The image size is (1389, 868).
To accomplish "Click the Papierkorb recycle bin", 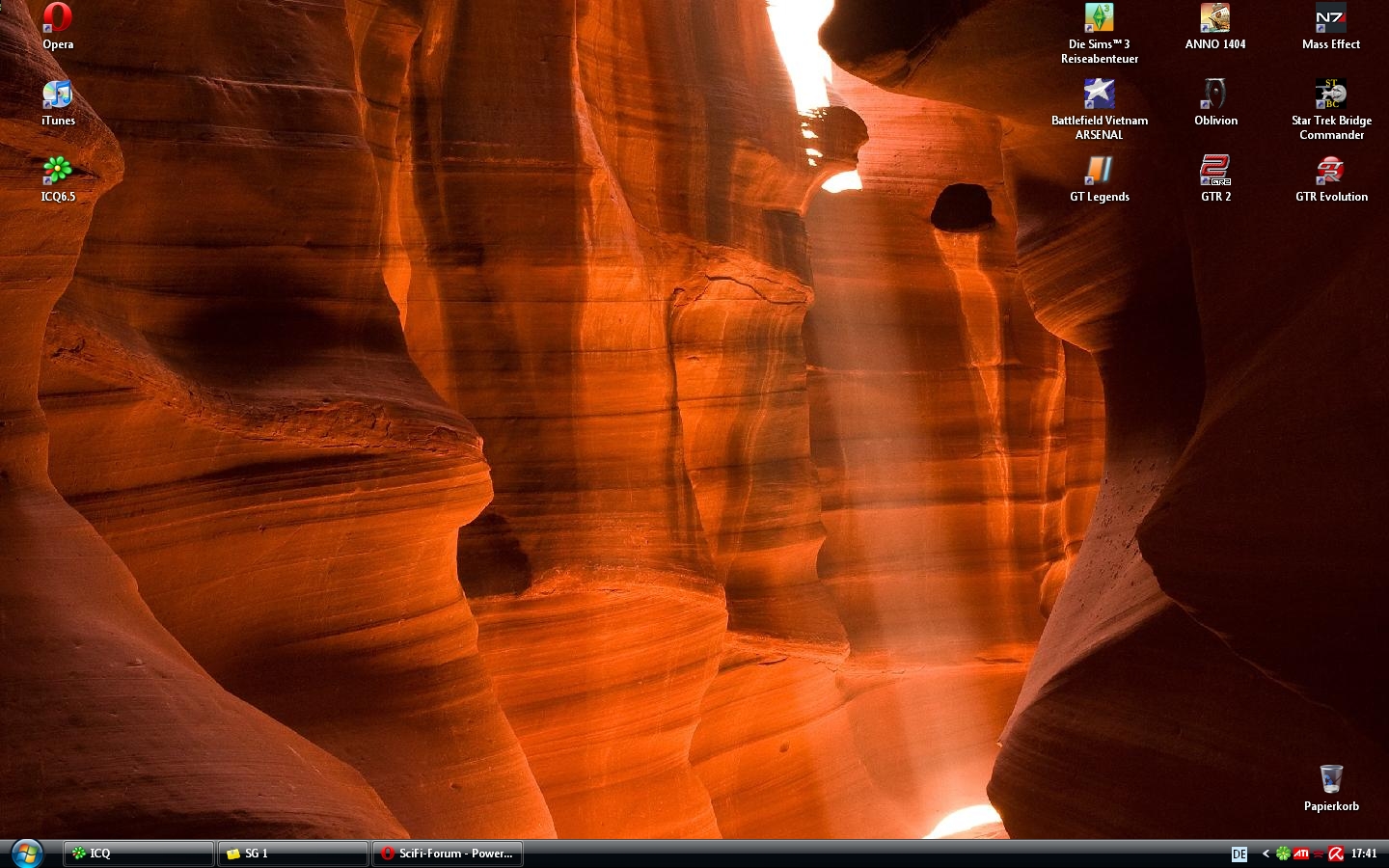I will point(1331,779).
